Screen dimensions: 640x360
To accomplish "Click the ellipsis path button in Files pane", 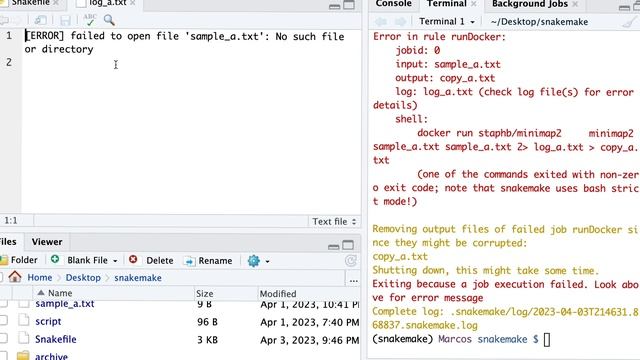I will [x=353, y=281].
